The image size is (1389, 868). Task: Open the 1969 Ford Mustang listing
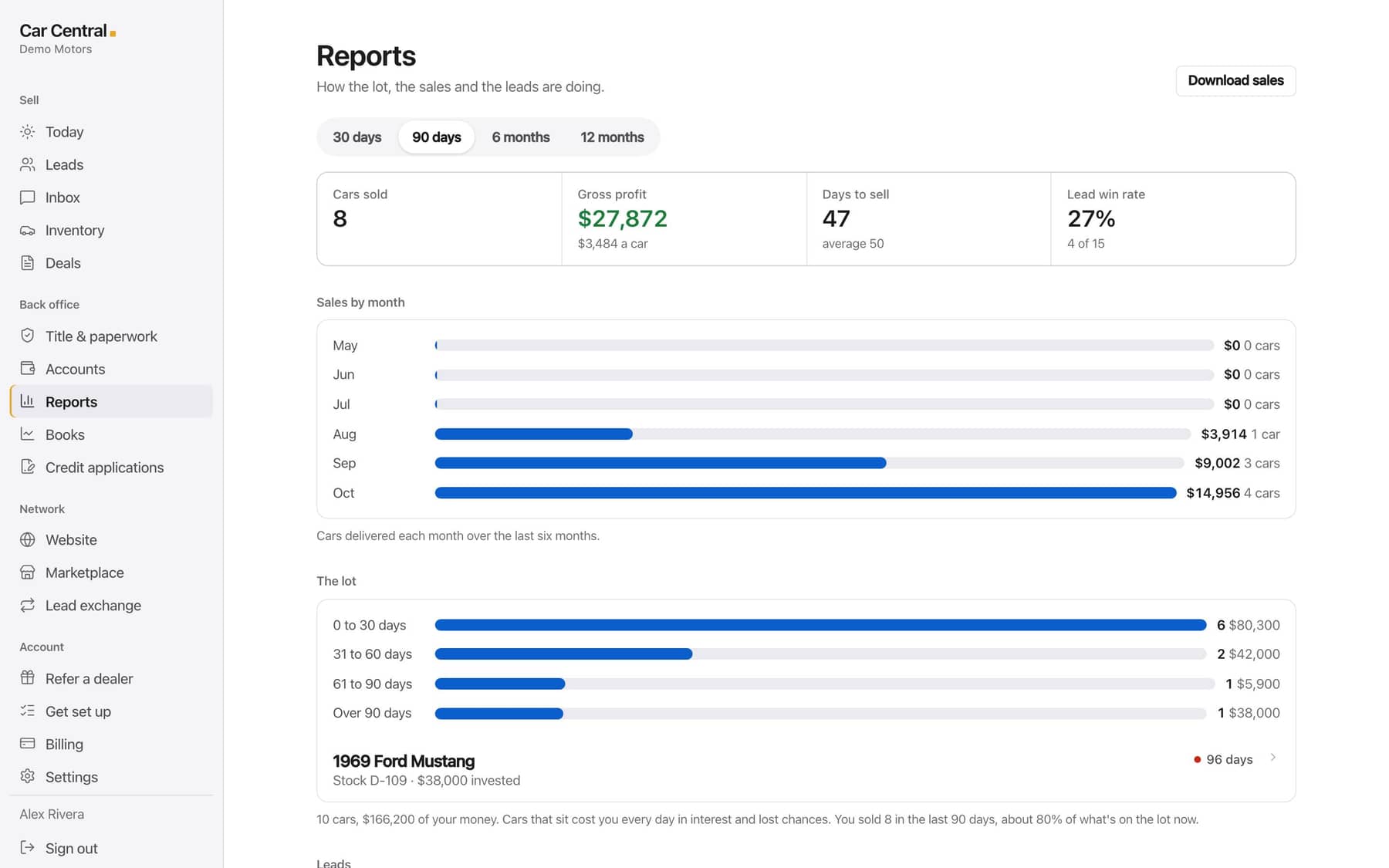(806, 770)
